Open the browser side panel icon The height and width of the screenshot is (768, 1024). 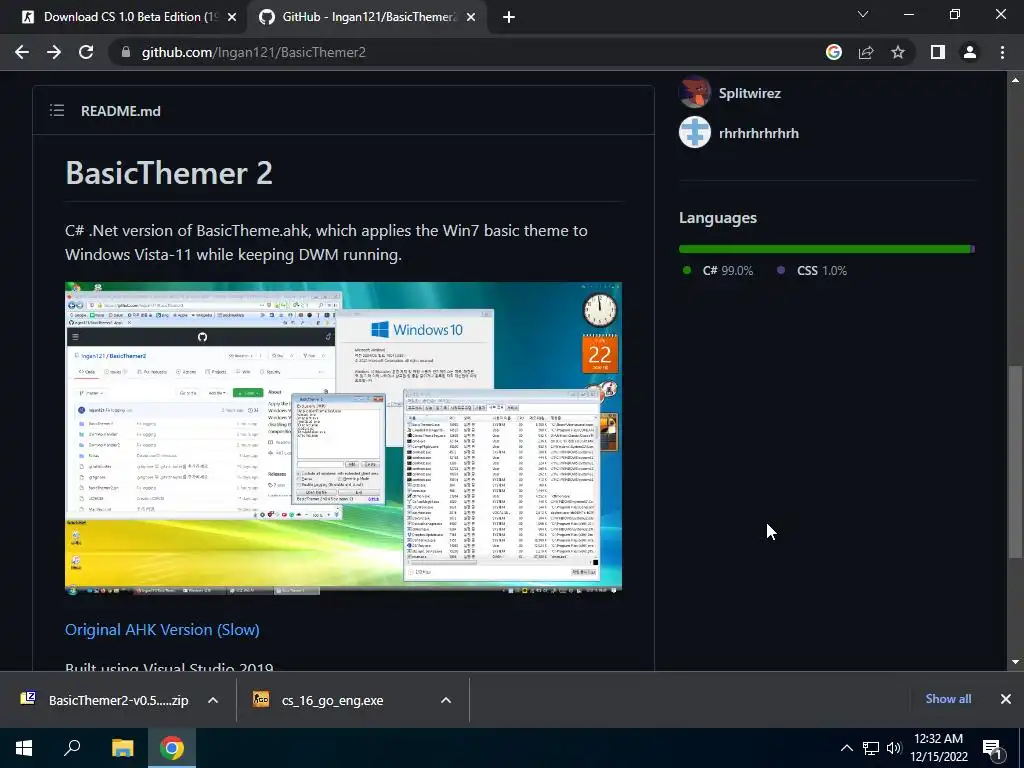(938, 52)
